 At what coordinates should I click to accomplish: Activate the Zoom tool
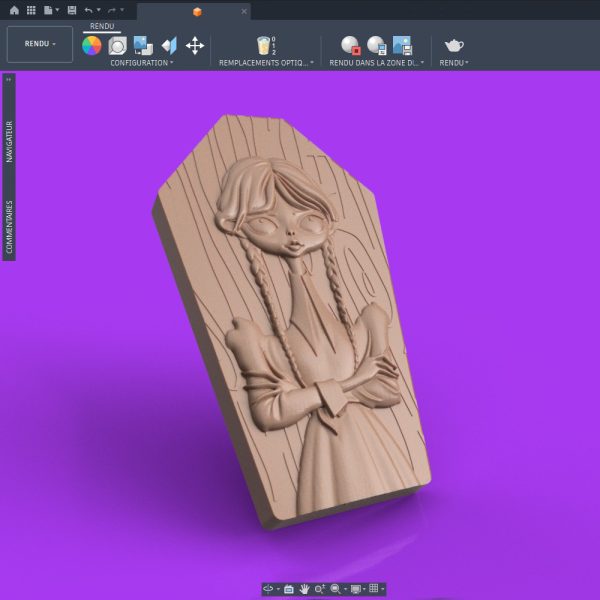(x=320, y=589)
